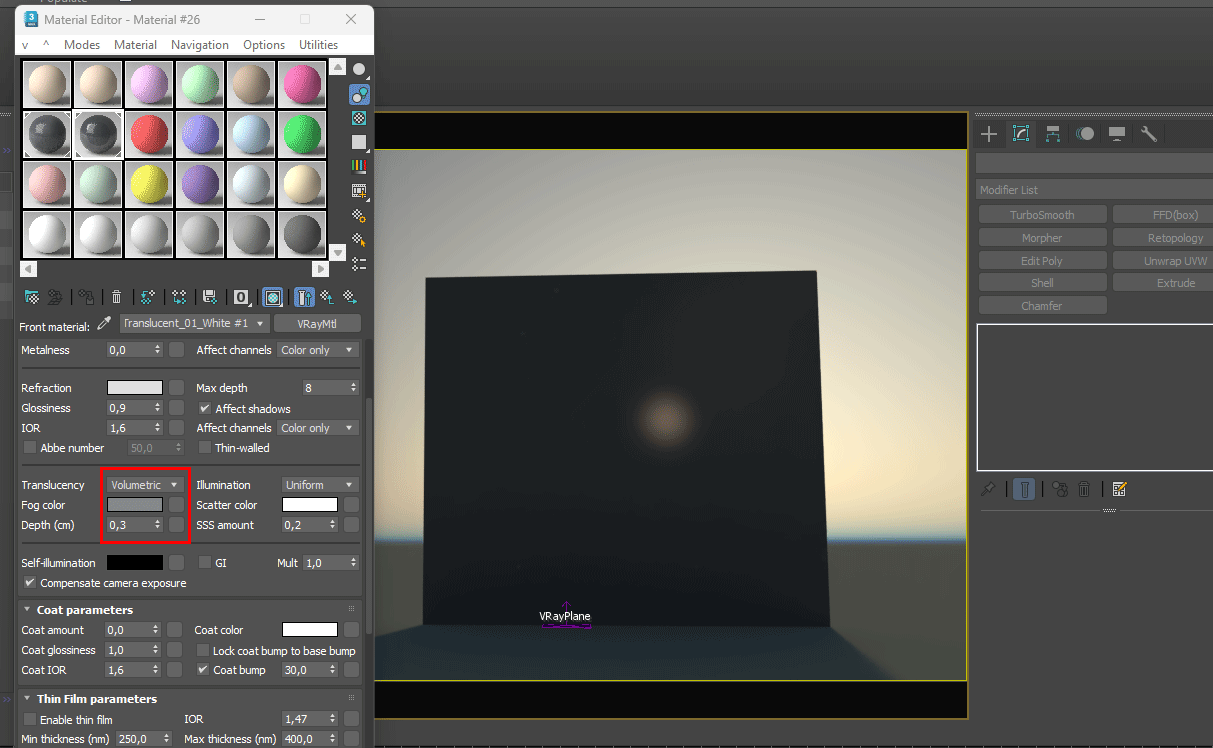The width and height of the screenshot is (1213, 748).
Task: Toggle Show Shaded Material in Viewport
Action: click(272, 297)
